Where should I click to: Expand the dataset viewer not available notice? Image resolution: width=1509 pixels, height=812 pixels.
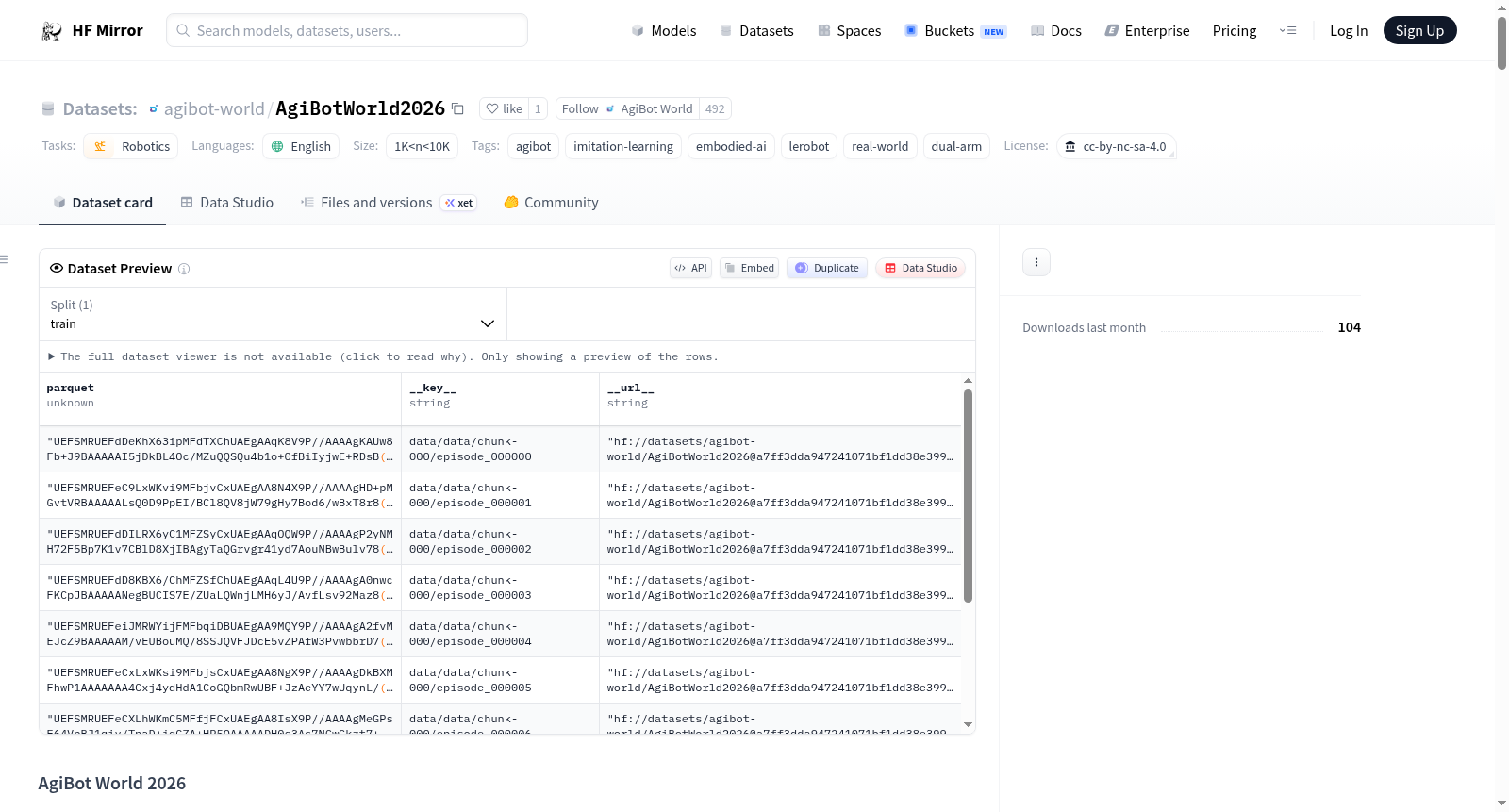(384, 356)
